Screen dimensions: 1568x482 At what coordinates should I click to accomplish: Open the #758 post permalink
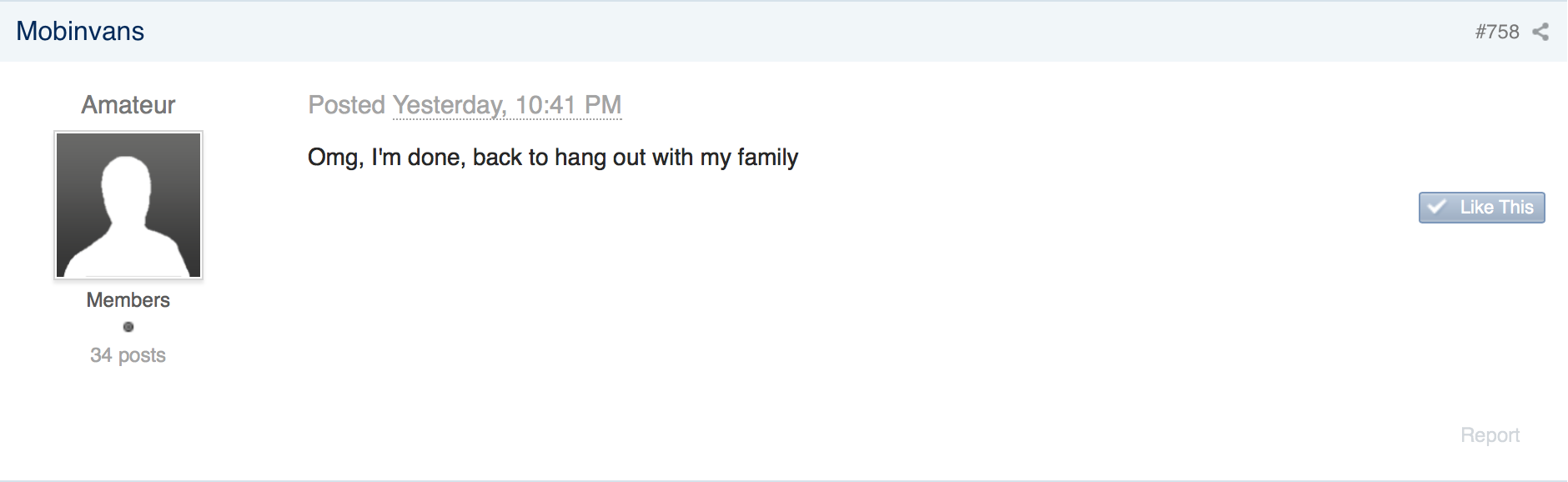pos(1497,32)
